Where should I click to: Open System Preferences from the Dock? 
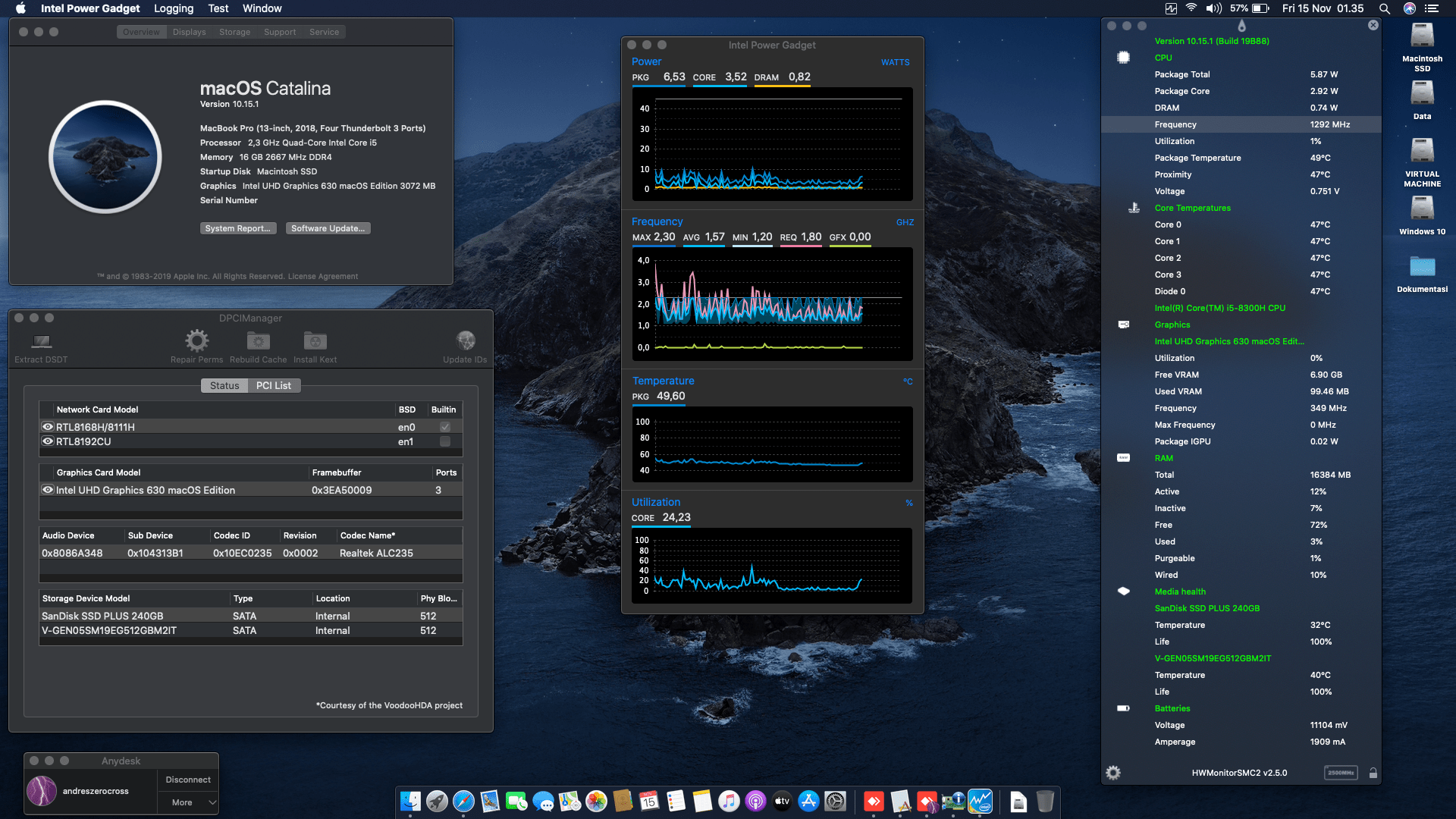point(835,801)
